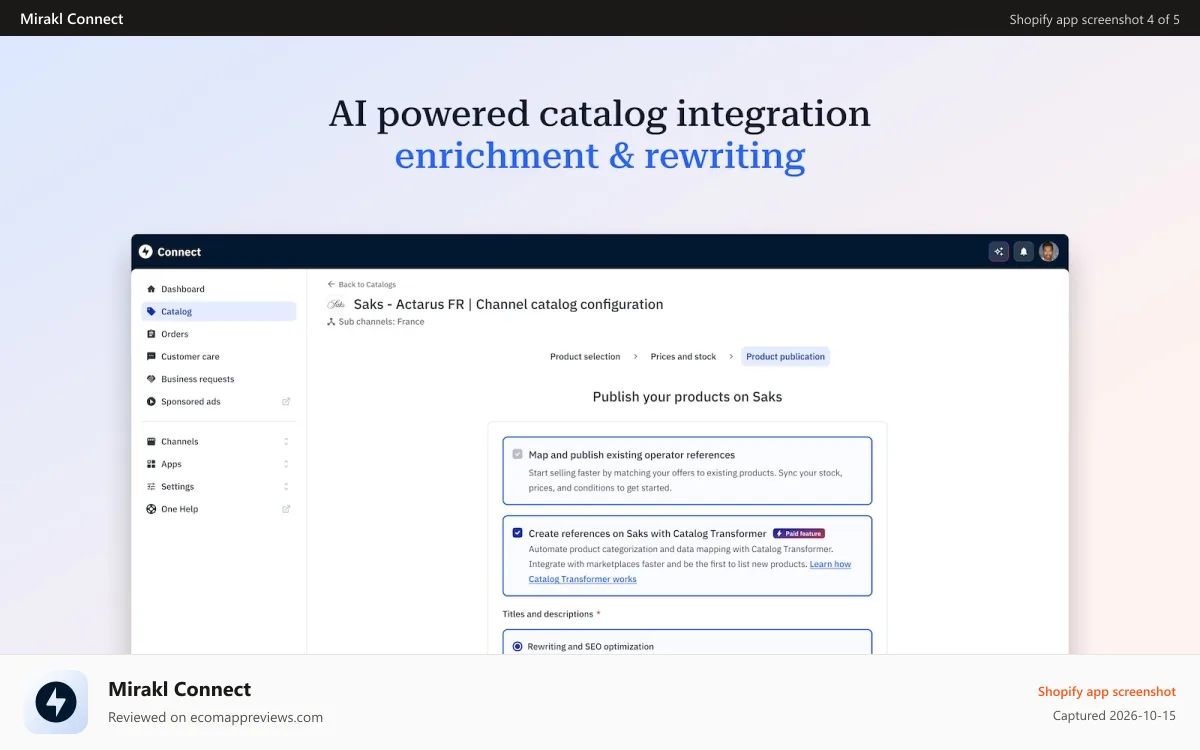Click the sub channels hierarchy icon
1200x750 pixels.
tap(331, 322)
